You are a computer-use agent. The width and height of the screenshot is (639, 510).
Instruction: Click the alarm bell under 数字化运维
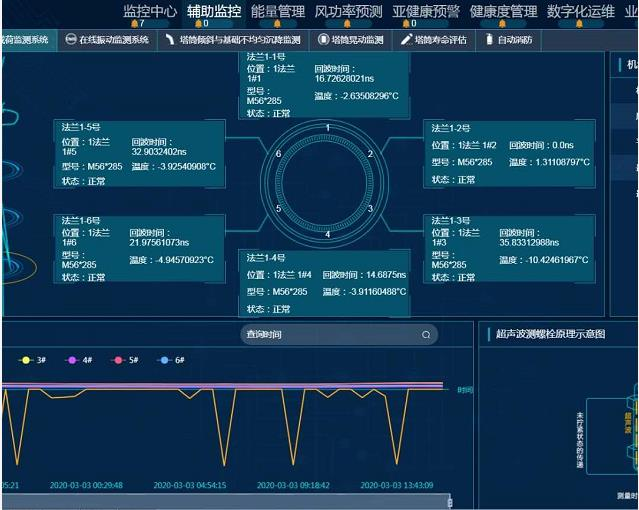pyautogui.click(x=579, y=24)
